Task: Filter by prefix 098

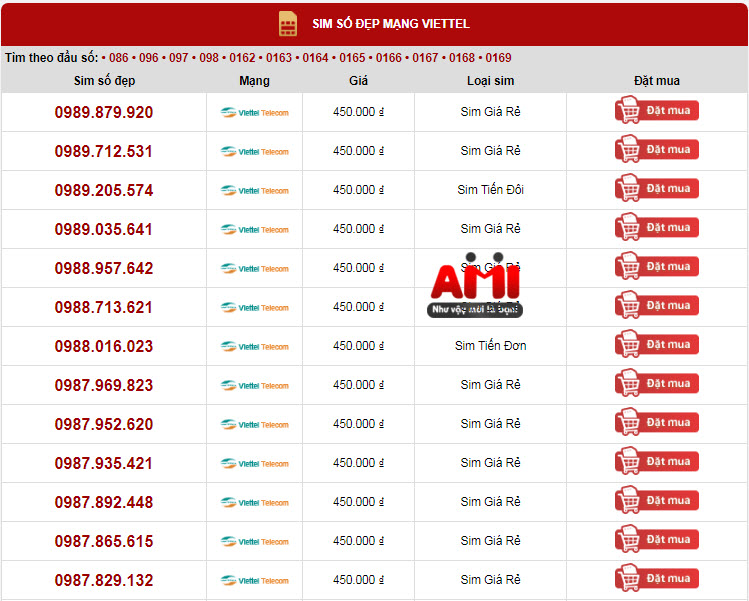Action: 209,58
